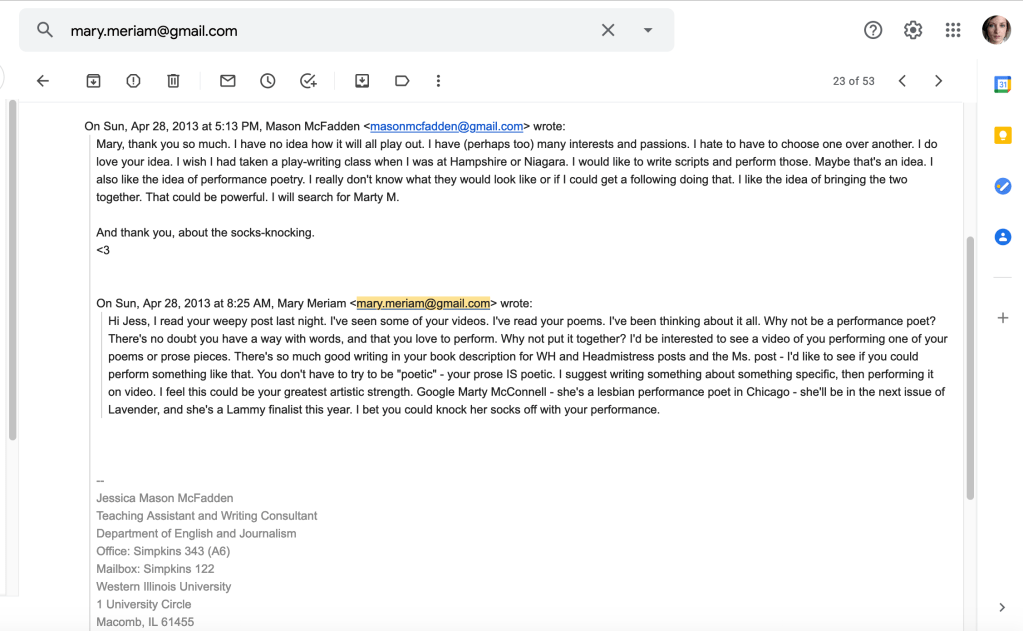Open the More options three-dot menu
1023x631 pixels.
point(438,81)
